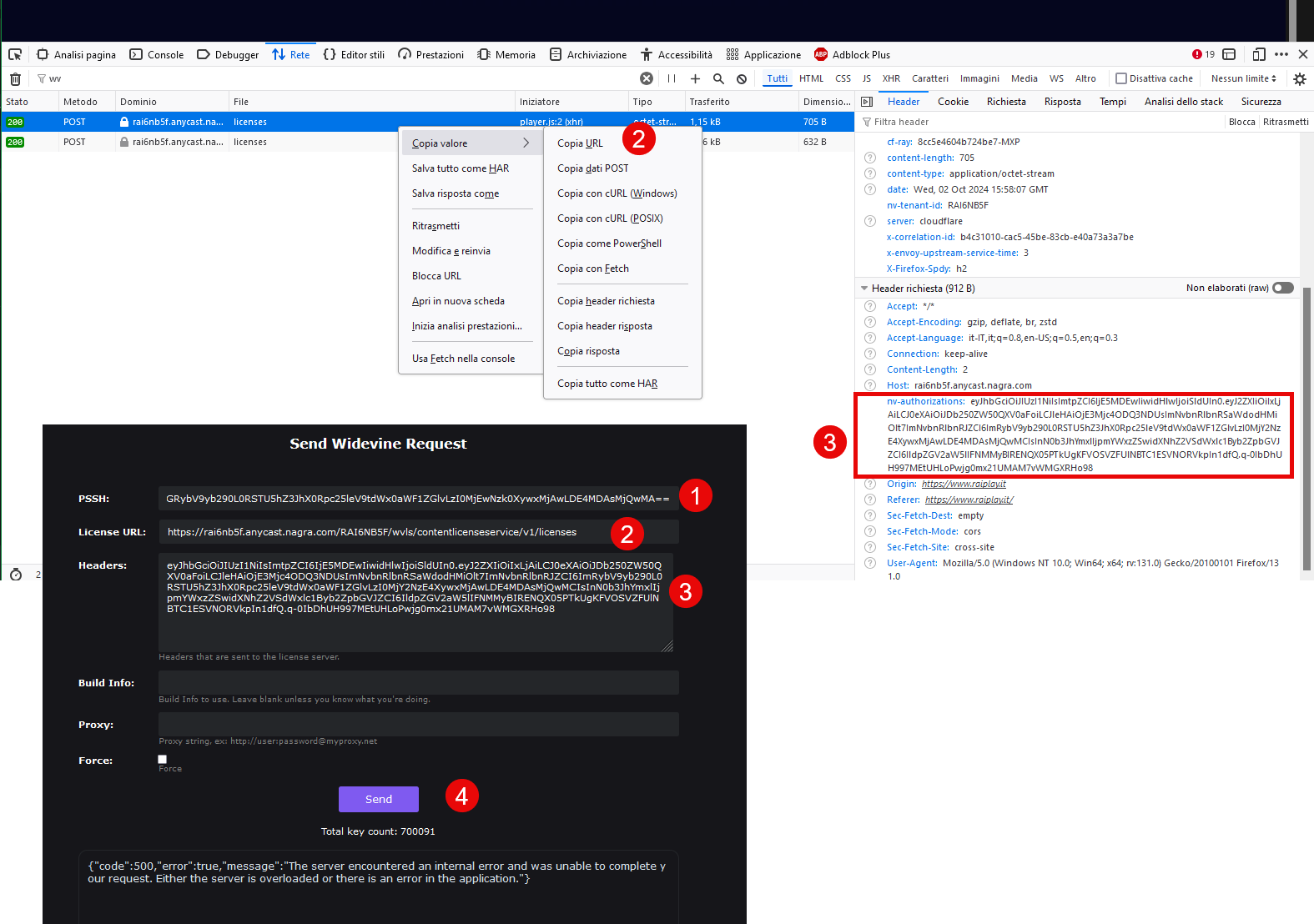Open Referer link https://www.raiplay.it/
This screenshot has height=924, width=1314.
[x=969, y=500]
